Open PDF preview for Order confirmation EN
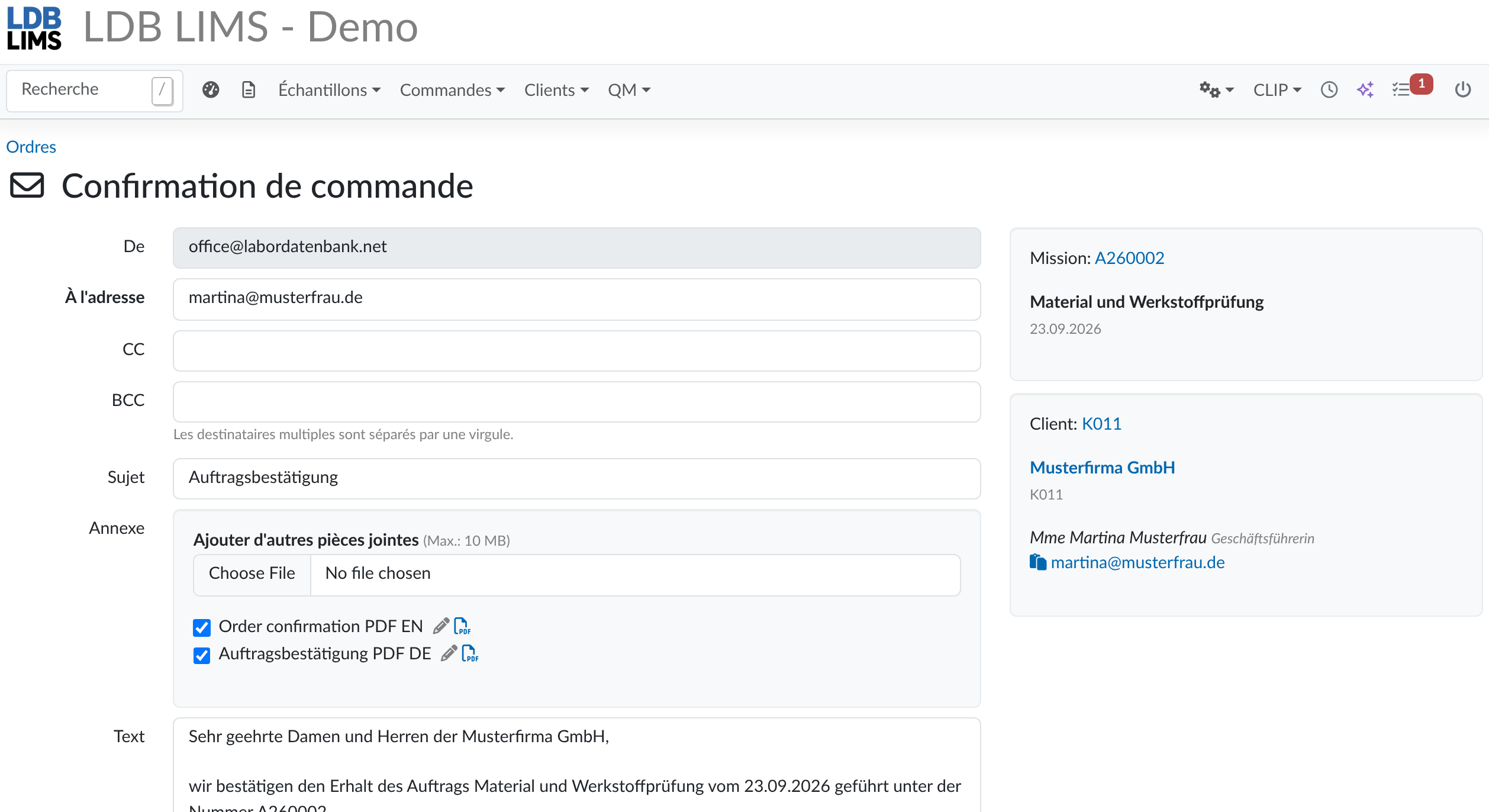 (x=462, y=626)
